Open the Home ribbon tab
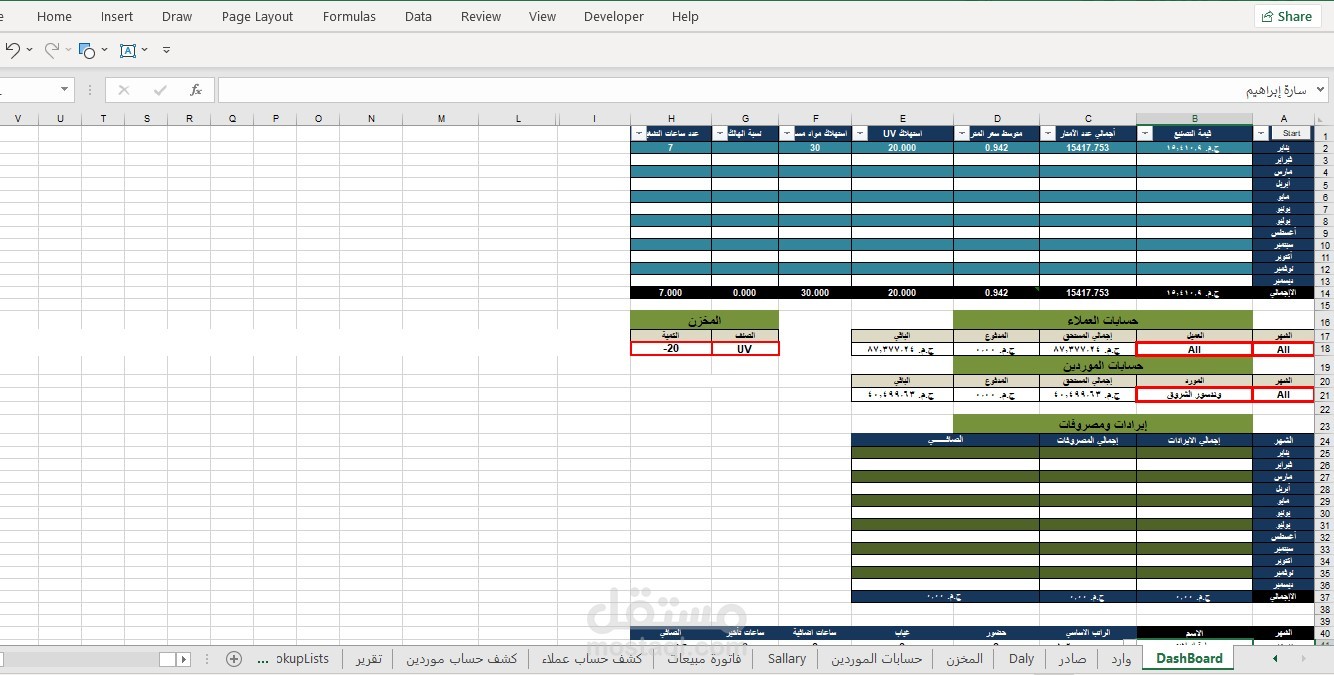 [x=54, y=17]
